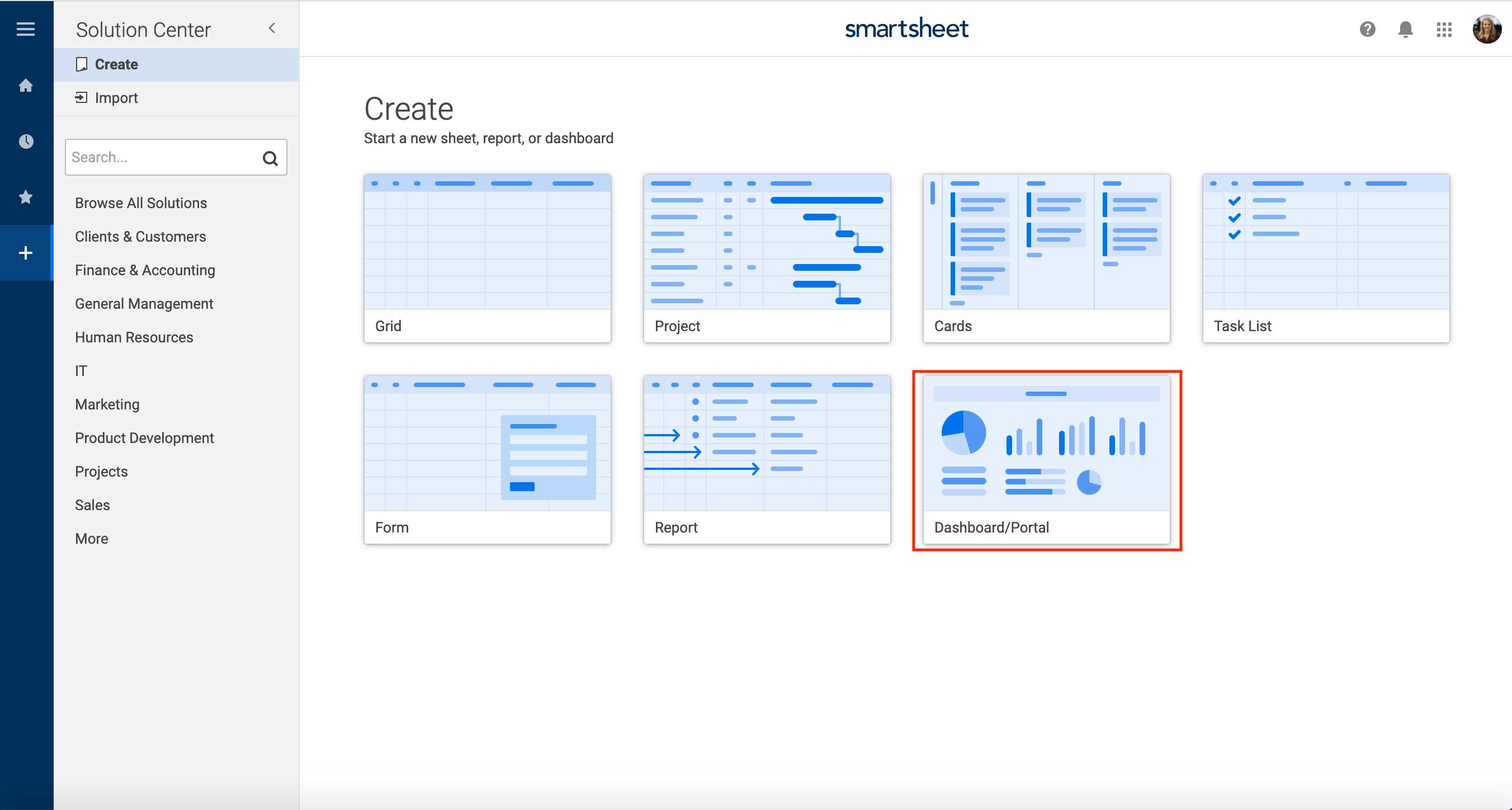
Task: Select the Import menu item
Action: (116, 98)
